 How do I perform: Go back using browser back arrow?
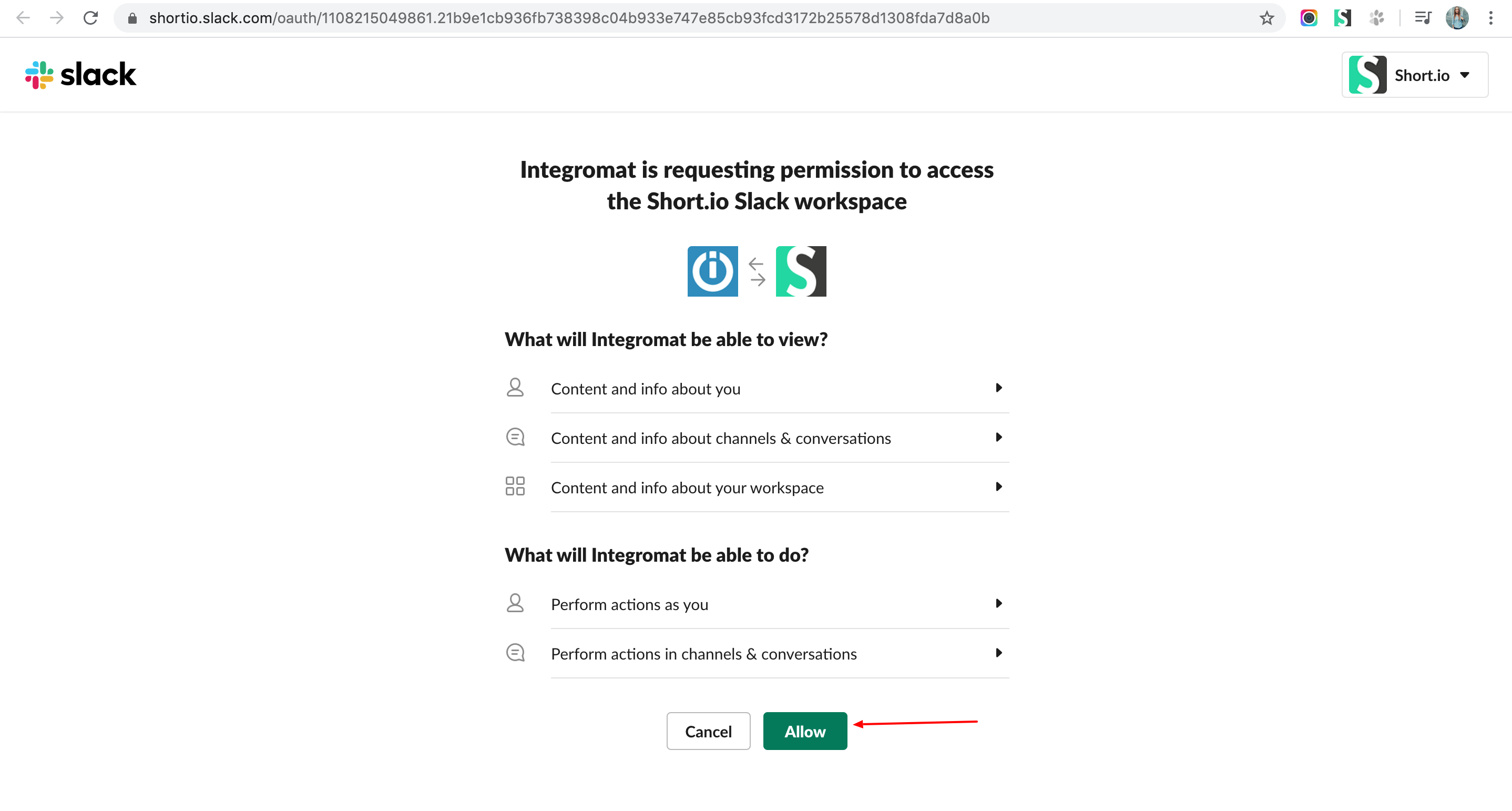[24, 18]
